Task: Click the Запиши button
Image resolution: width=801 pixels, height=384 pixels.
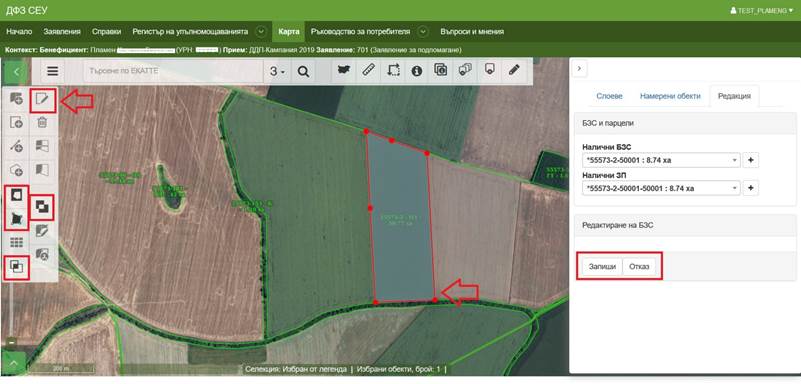Action: pos(602,267)
